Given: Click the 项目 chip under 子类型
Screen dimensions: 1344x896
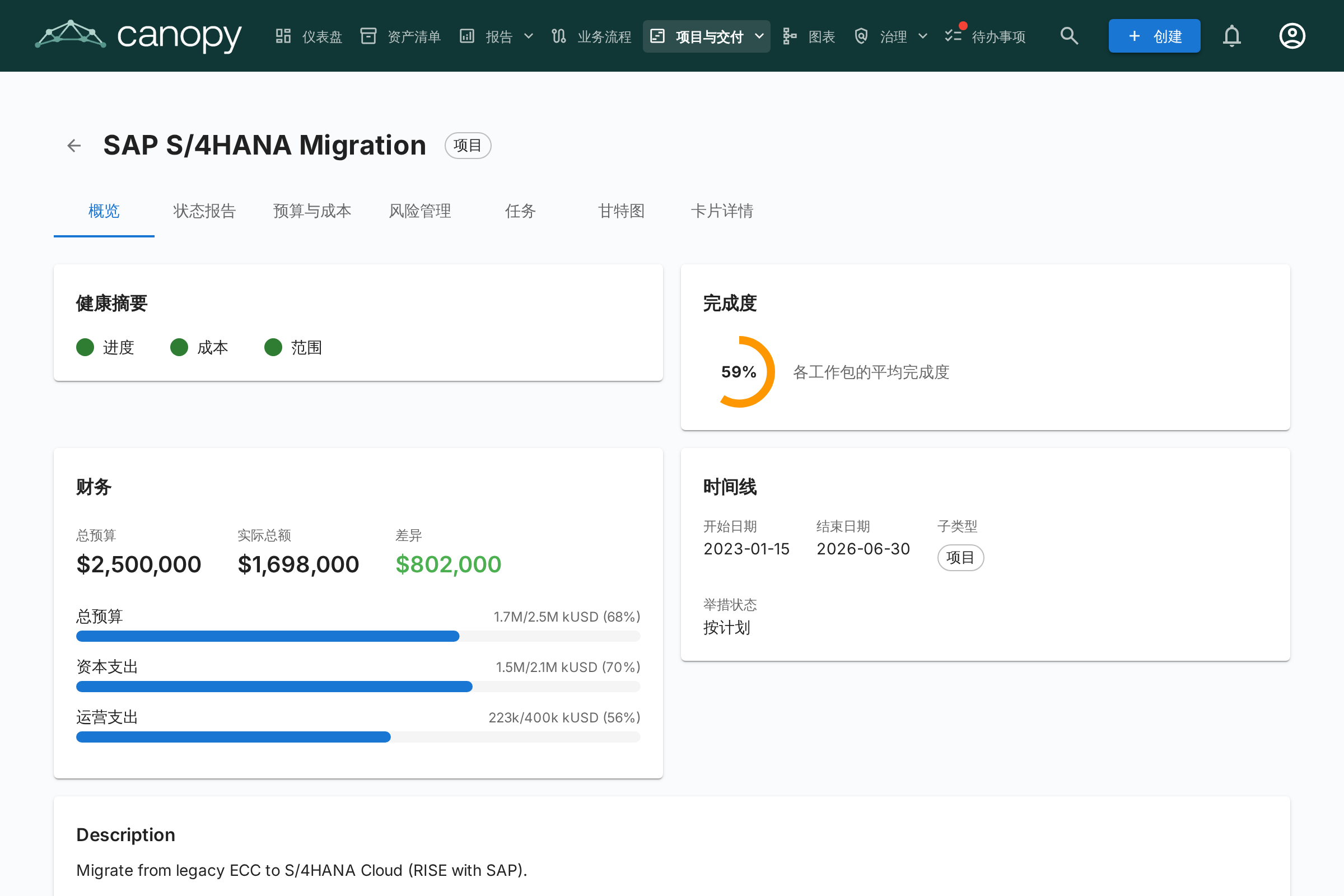Looking at the screenshot, I should click(x=960, y=558).
